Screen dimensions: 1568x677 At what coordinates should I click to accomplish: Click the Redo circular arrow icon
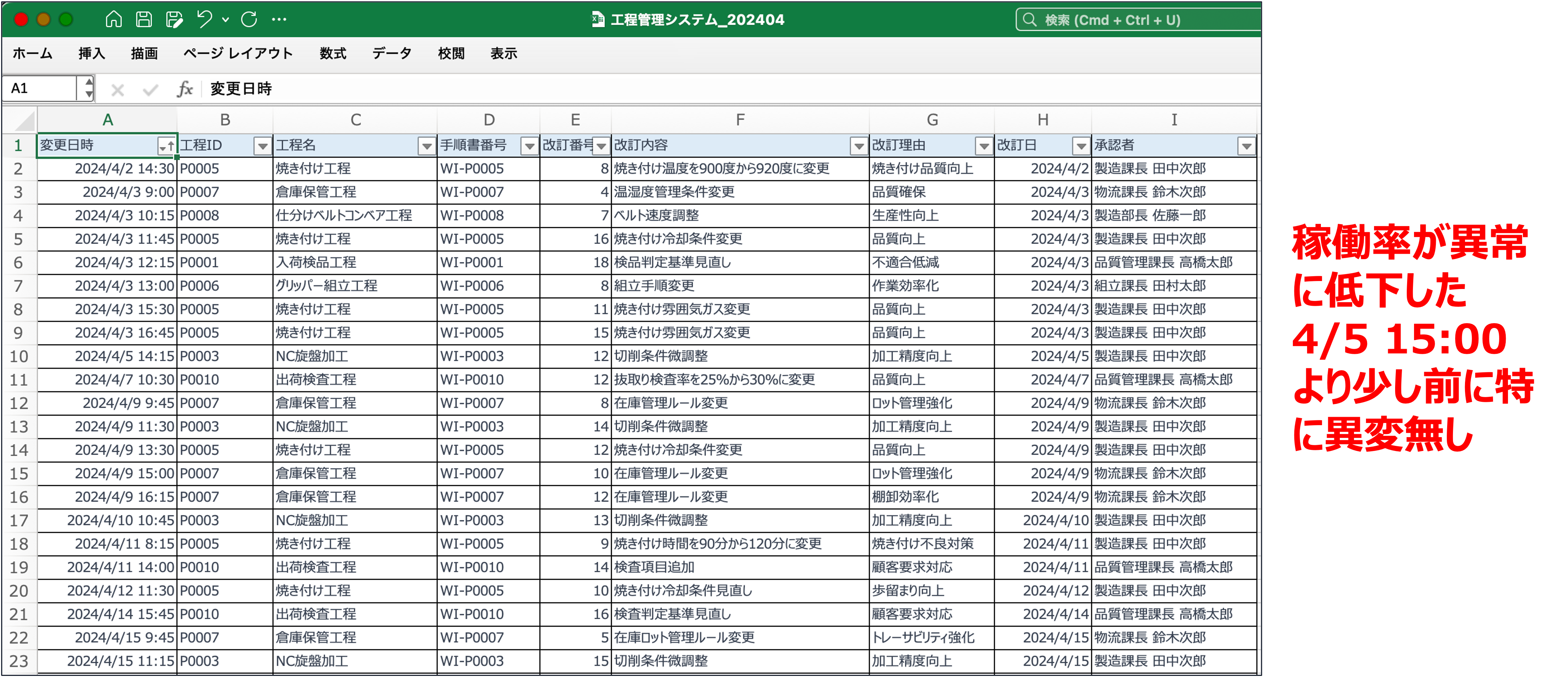pos(249,20)
